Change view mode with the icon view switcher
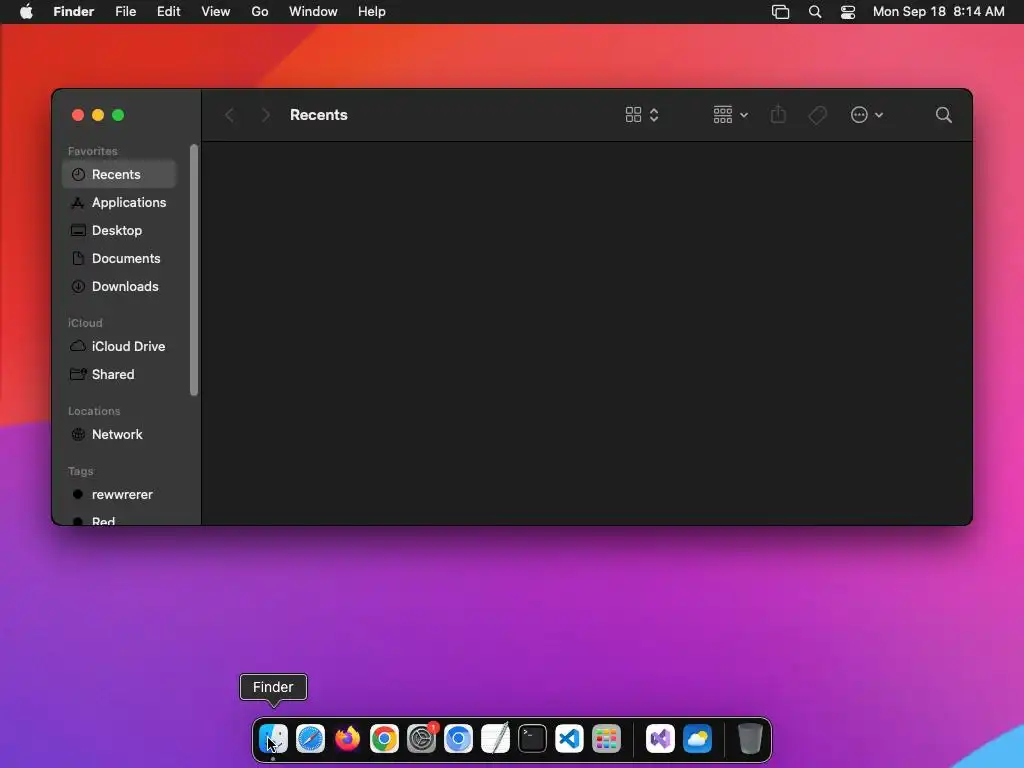 pos(642,115)
